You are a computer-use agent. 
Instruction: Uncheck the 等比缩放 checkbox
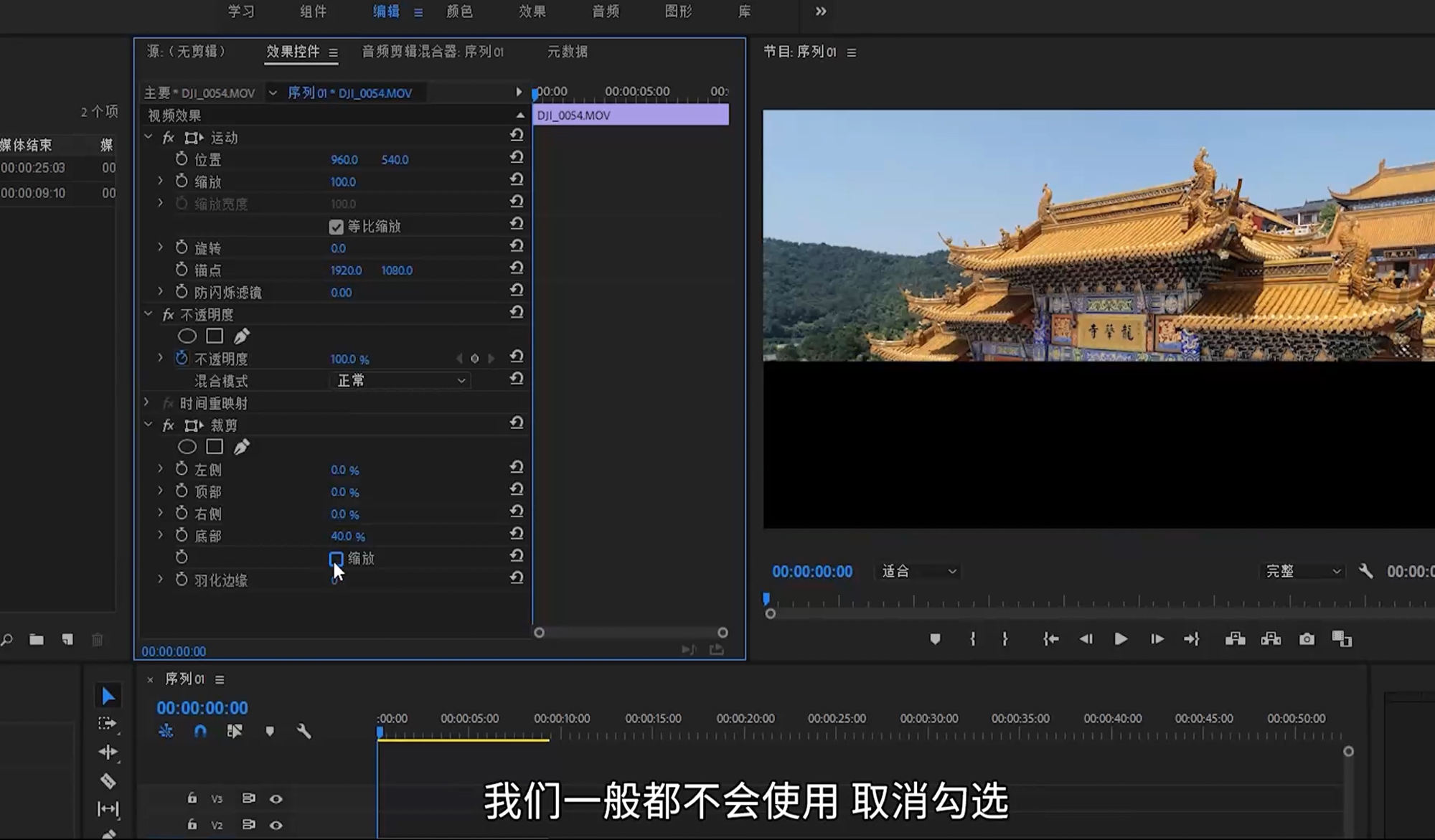click(x=336, y=227)
